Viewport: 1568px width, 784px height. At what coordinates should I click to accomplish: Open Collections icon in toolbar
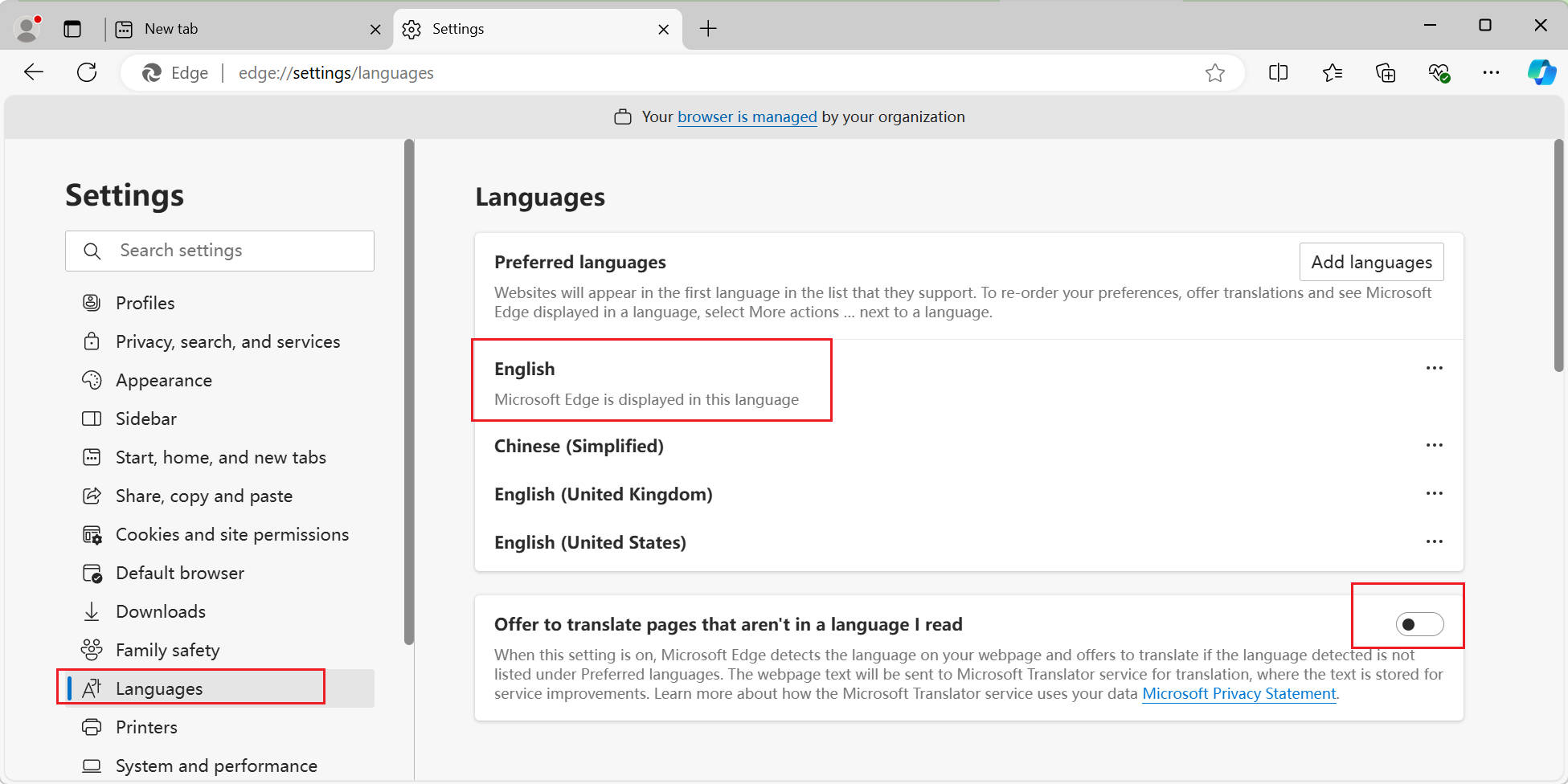[x=1386, y=73]
